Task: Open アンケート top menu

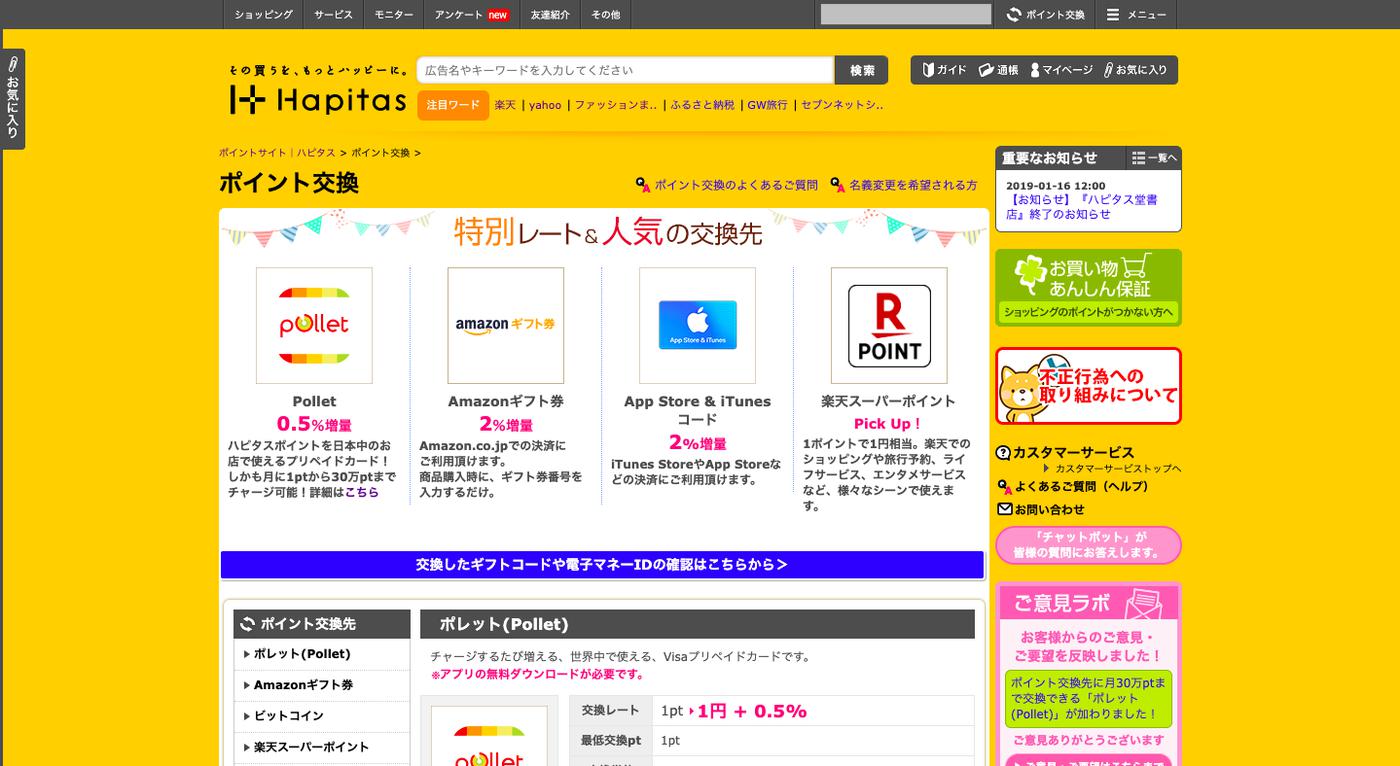Action: pos(471,15)
